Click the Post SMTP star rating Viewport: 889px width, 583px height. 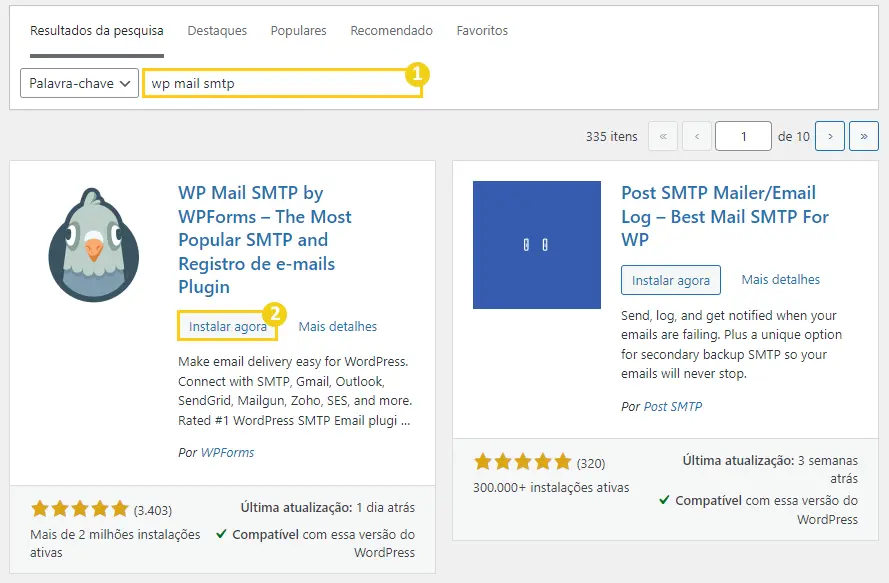click(523, 462)
